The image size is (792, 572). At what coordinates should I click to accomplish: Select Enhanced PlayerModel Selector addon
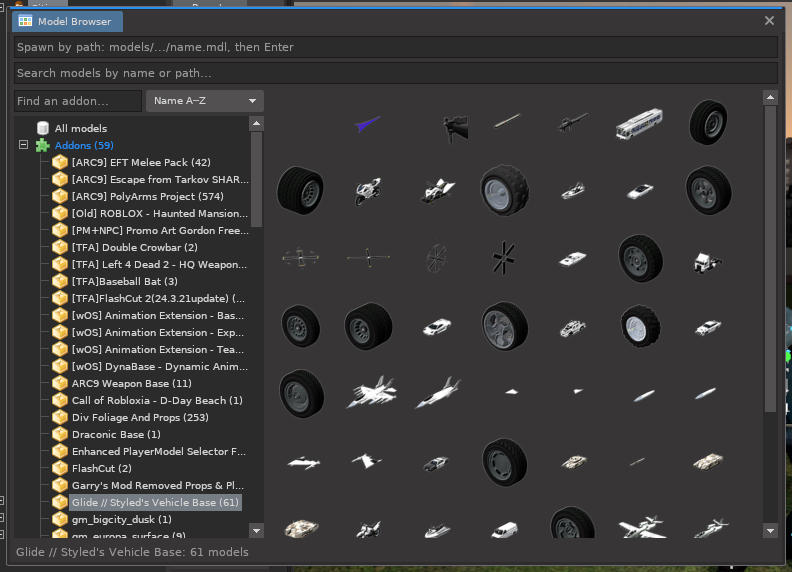[x=159, y=451]
